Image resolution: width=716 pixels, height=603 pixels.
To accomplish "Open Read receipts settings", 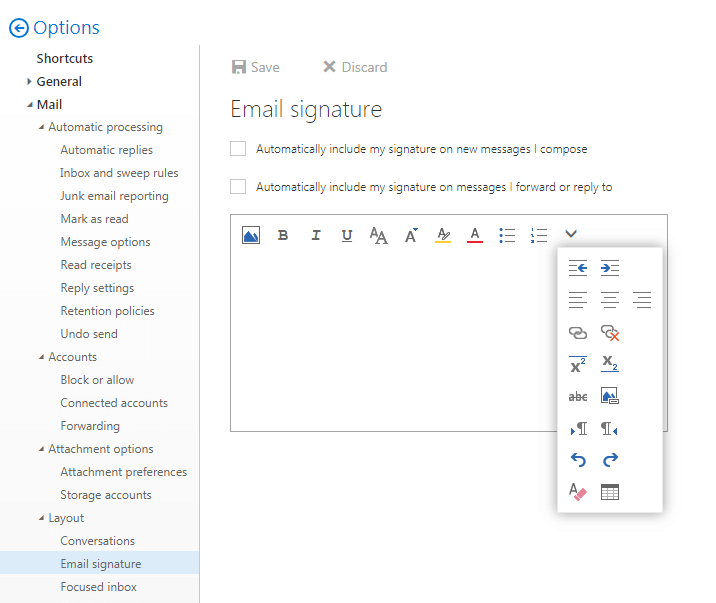I will click(x=96, y=265).
